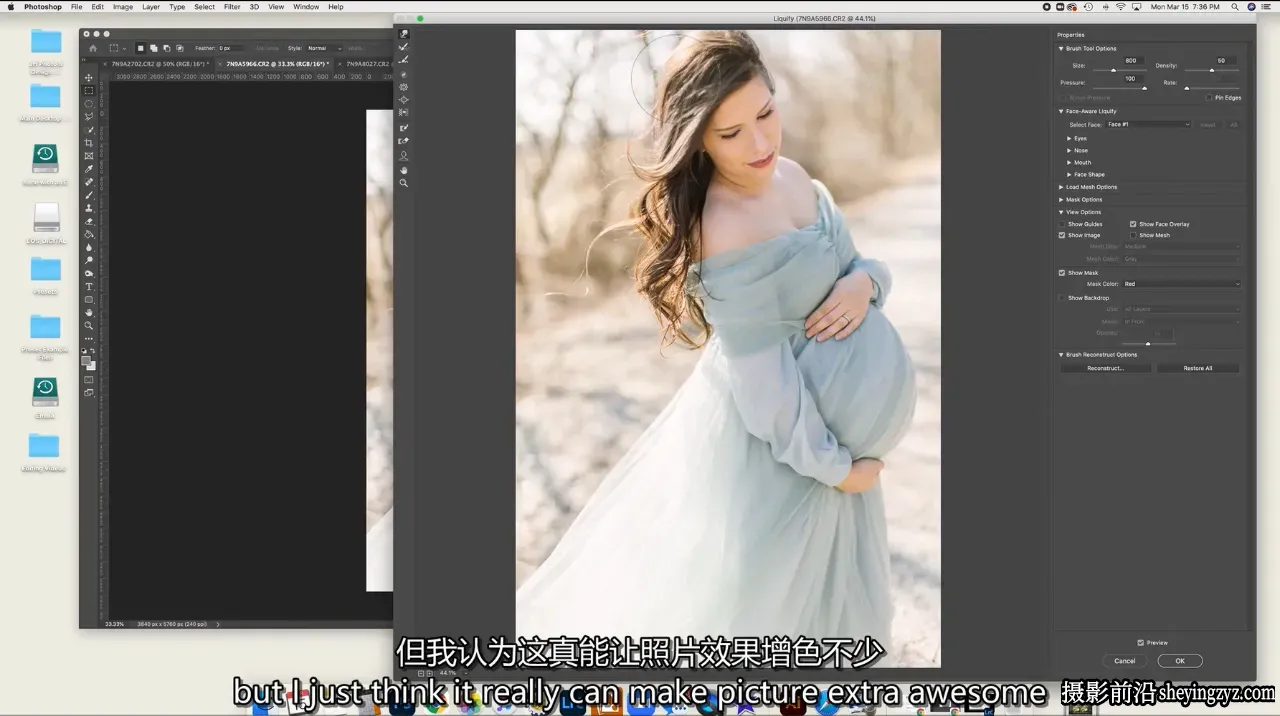Toggle the Preview checkbox in Liquify

click(1141, 643)
